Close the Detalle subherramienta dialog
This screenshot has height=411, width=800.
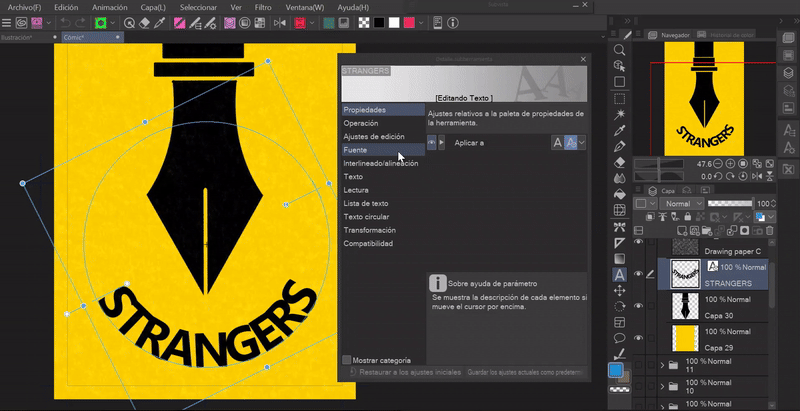click(583, 59)
